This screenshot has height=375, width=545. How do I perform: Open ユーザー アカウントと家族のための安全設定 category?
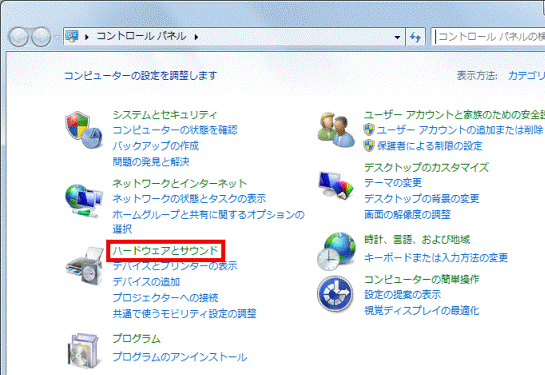454,114
